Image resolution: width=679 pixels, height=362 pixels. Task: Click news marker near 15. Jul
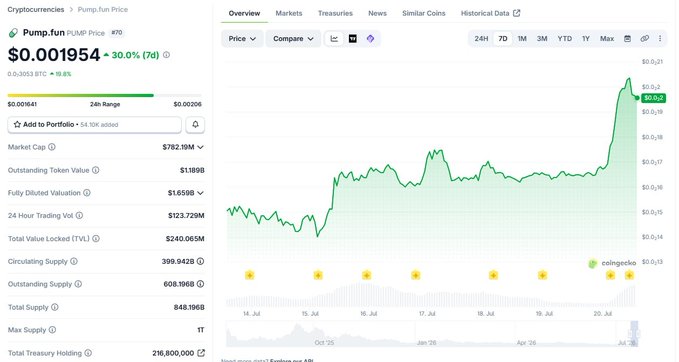[x=318, y=275]
